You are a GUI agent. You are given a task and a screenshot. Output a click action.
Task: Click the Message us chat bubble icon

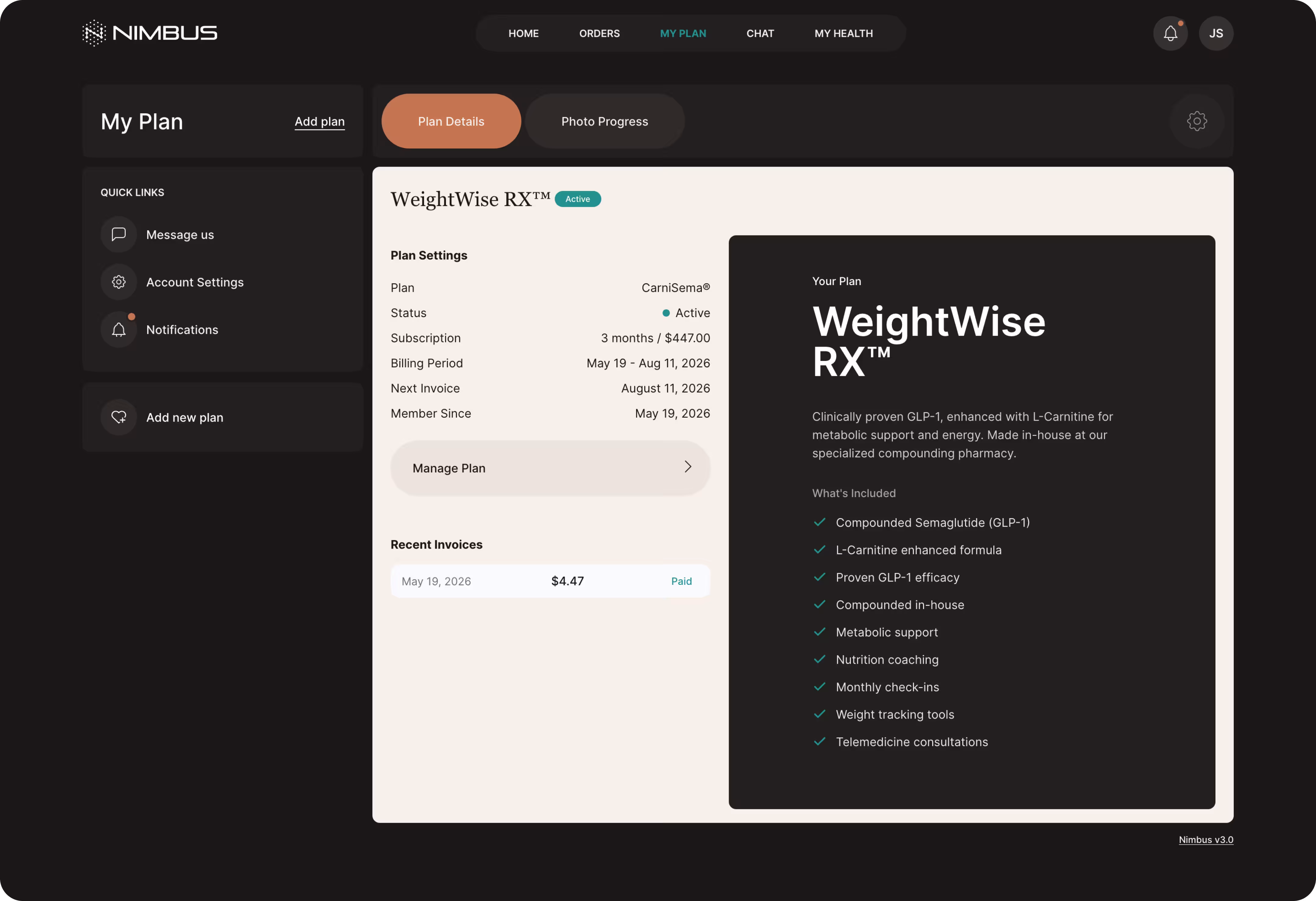(119, 234)
